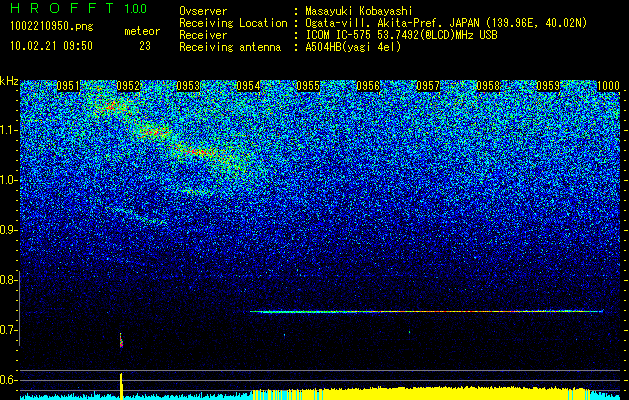Click the 0954 time marker
Viewport: 629px width, 400px height.
click(x=248, y=86)
